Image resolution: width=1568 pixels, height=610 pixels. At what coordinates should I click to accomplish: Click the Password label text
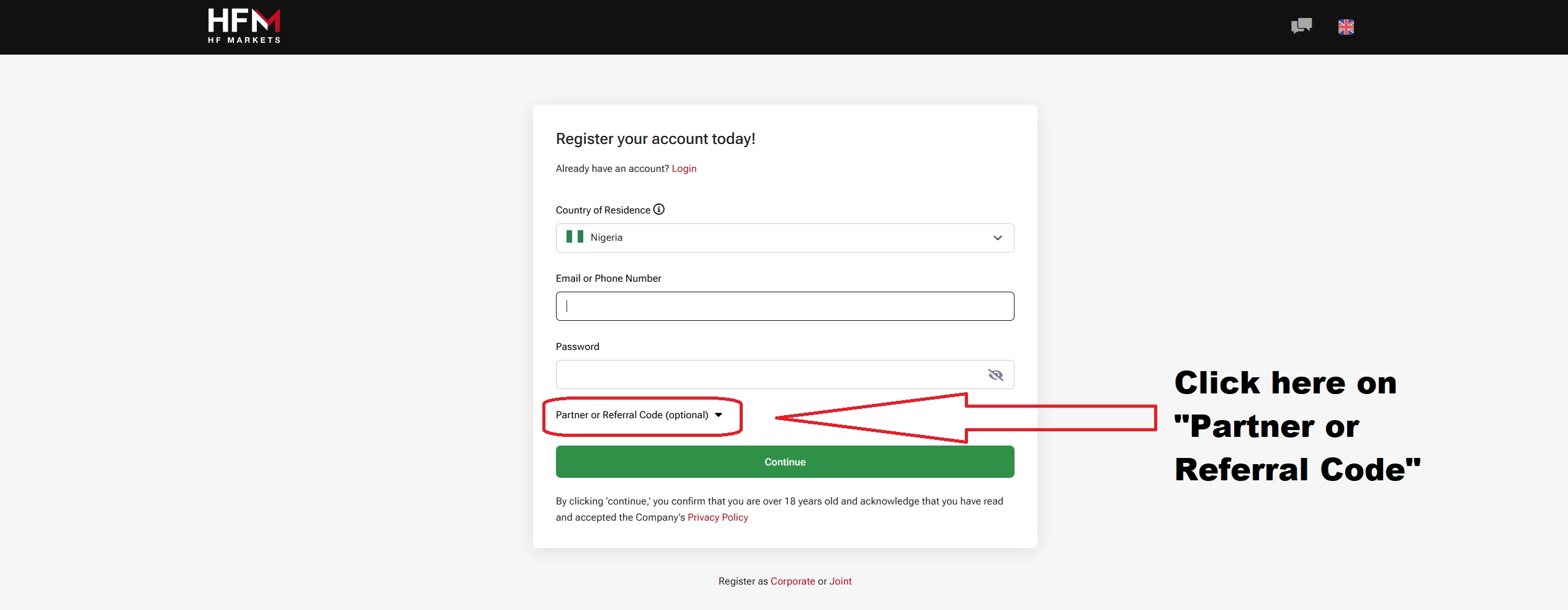(x=577, y=347)
